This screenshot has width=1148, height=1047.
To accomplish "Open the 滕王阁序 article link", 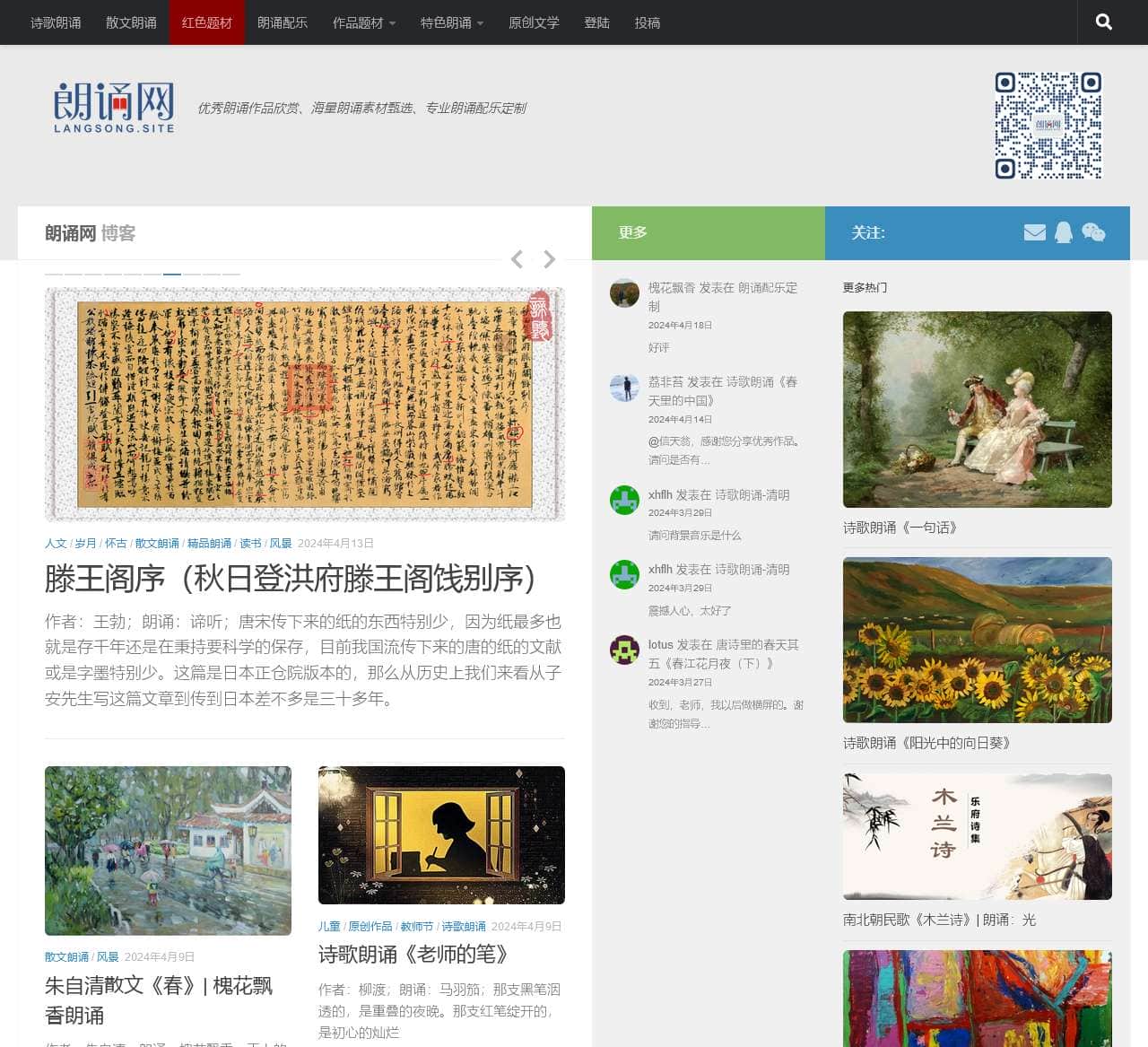I will (287, 580).
